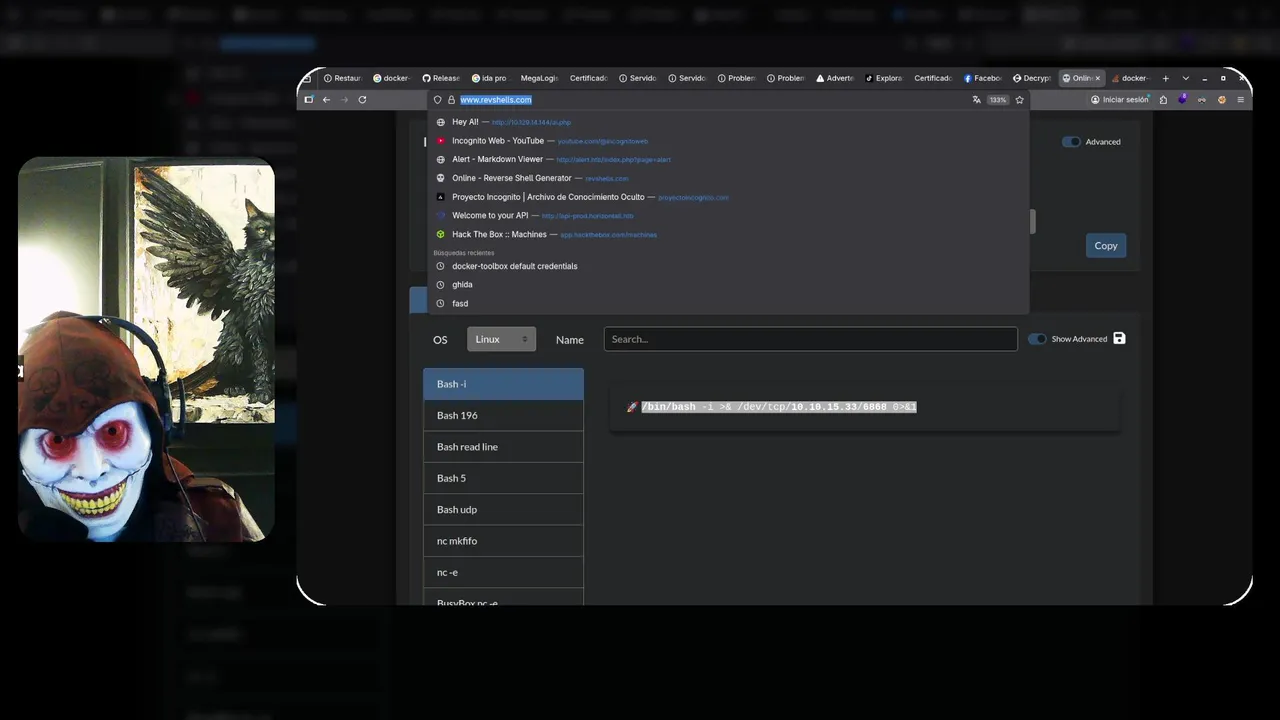The height and width of the screenshot is (720, 1280).
Task: Click the rocket icon before the command
Action: pos(632,407)
